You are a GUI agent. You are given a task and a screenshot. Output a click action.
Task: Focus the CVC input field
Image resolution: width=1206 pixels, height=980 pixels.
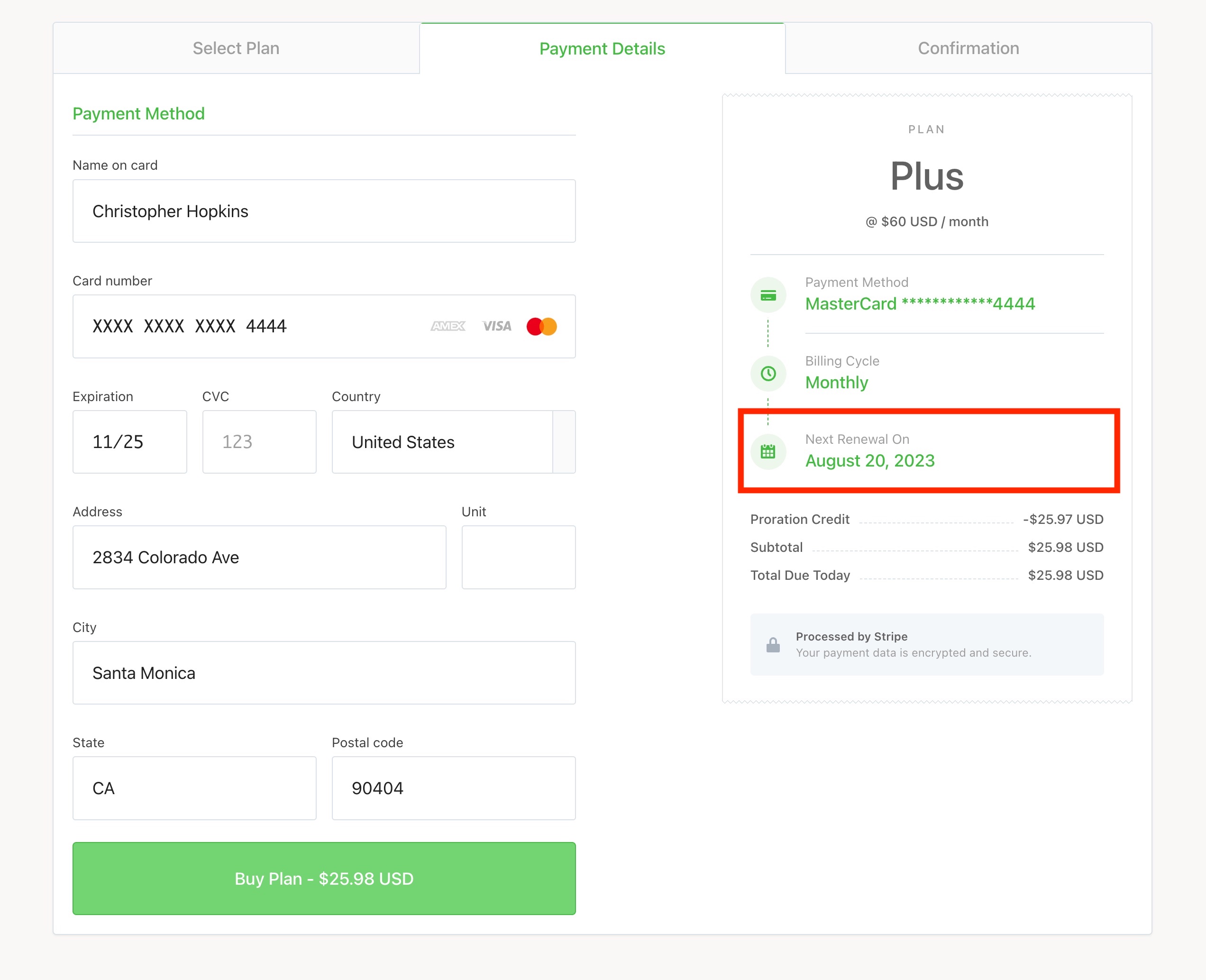[259, 442]
